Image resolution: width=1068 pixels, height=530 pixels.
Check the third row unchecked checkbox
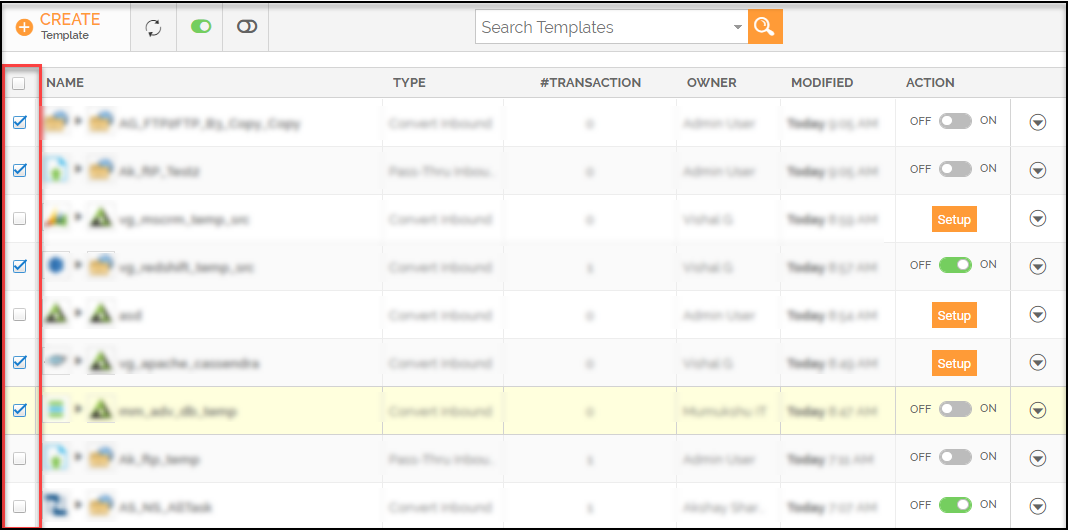(20, 219)
